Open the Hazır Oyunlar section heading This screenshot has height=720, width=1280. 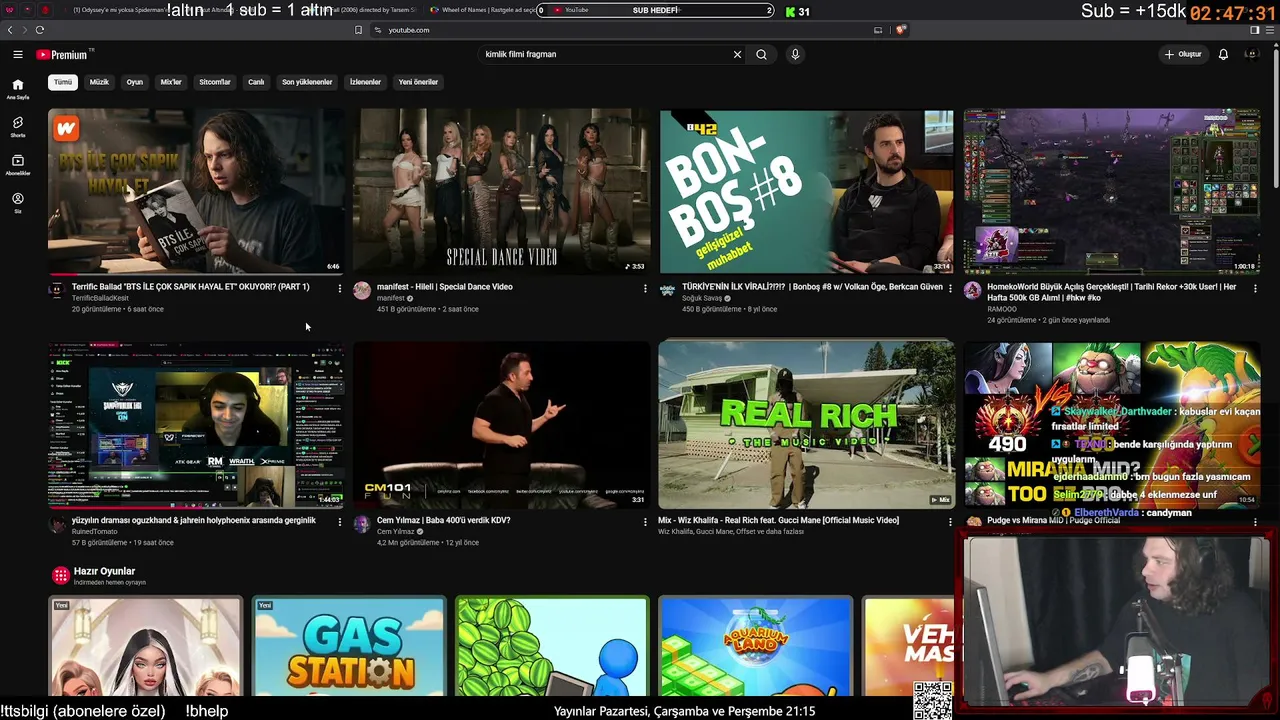point(104,571)
